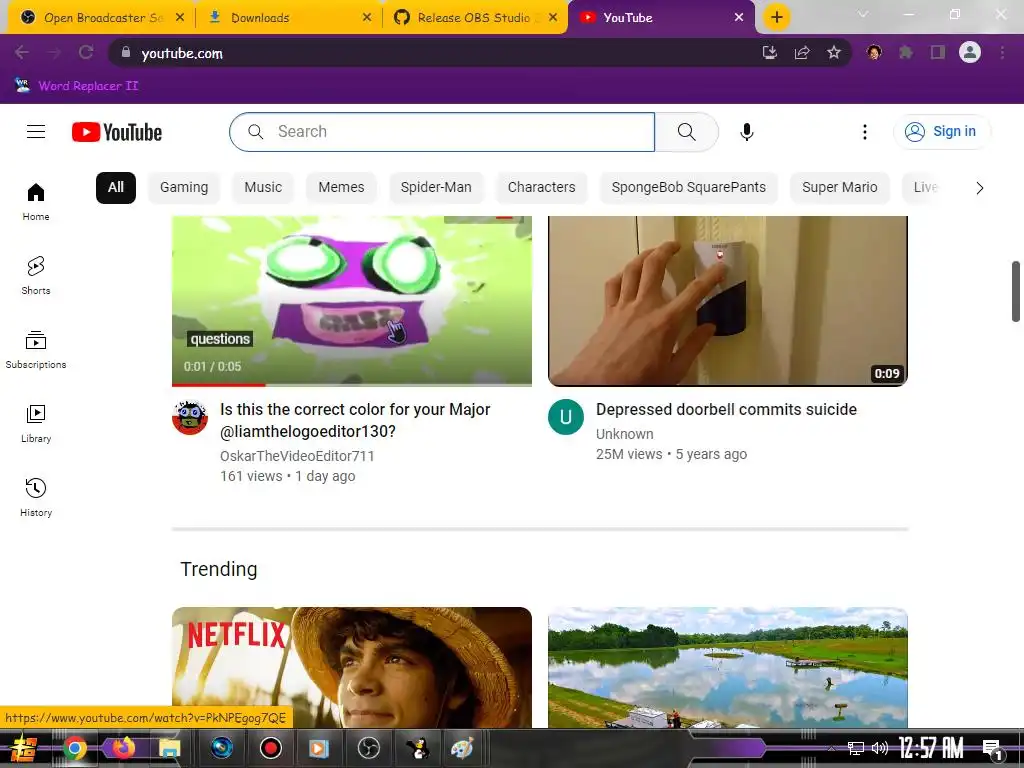Screen dimensions: 1024x768
Task: Click the page vertical scrollbar
Action: coord(1016,291)
